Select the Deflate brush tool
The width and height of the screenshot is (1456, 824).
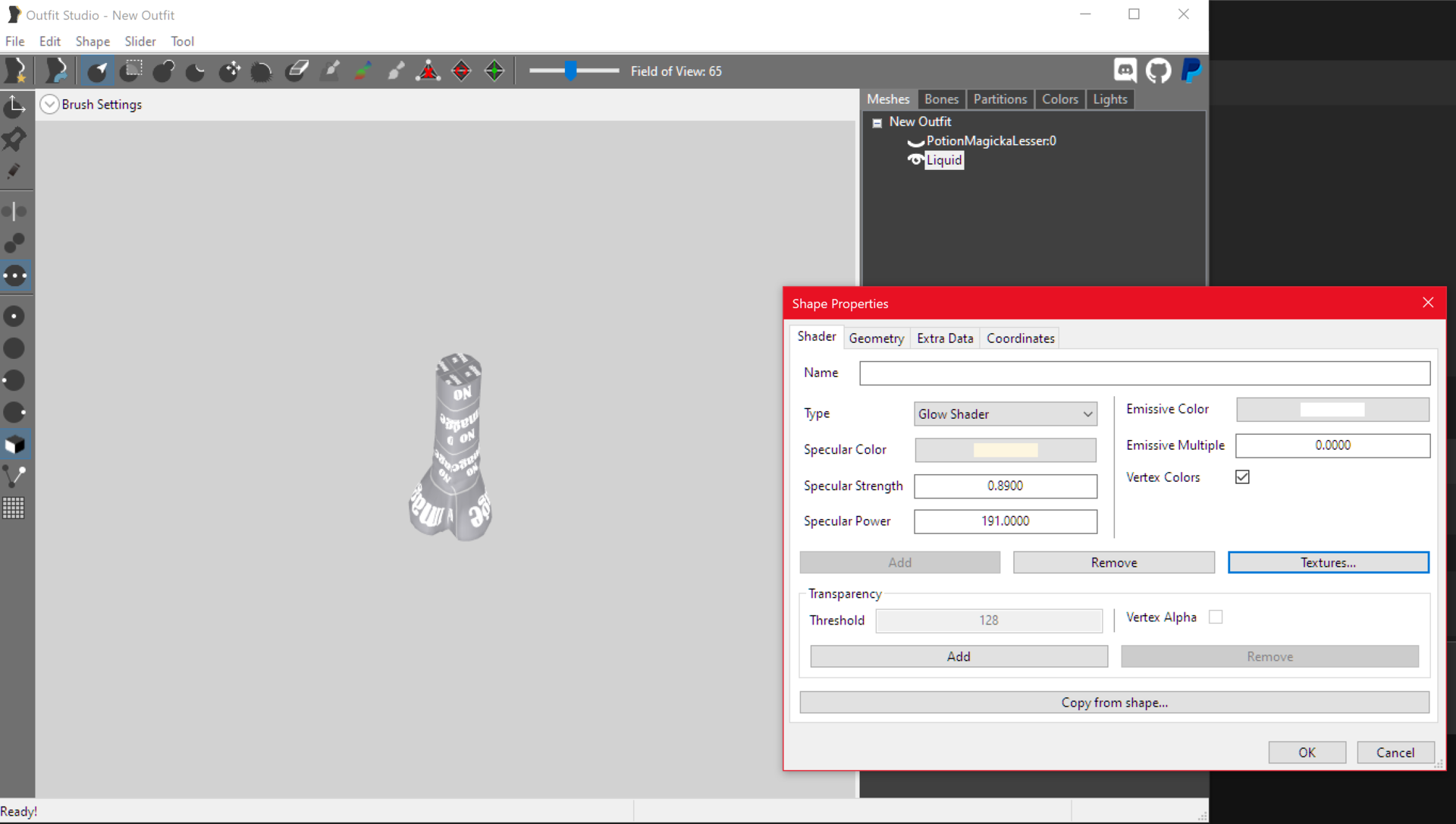[196, 71]
